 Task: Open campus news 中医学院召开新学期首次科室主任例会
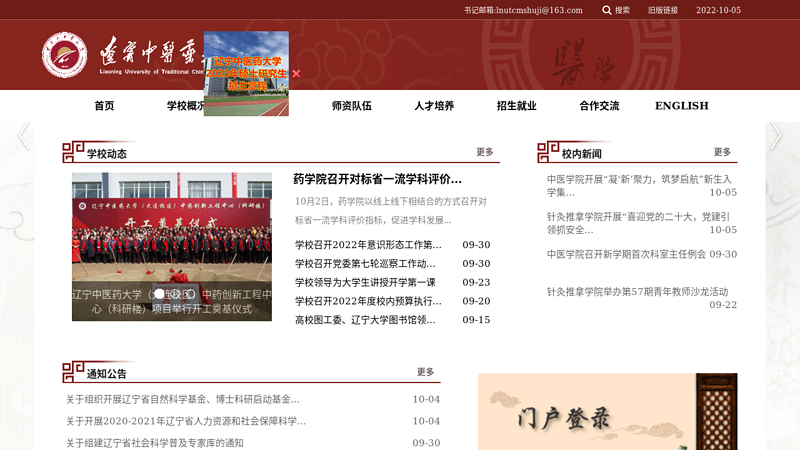tap(627, 254)
